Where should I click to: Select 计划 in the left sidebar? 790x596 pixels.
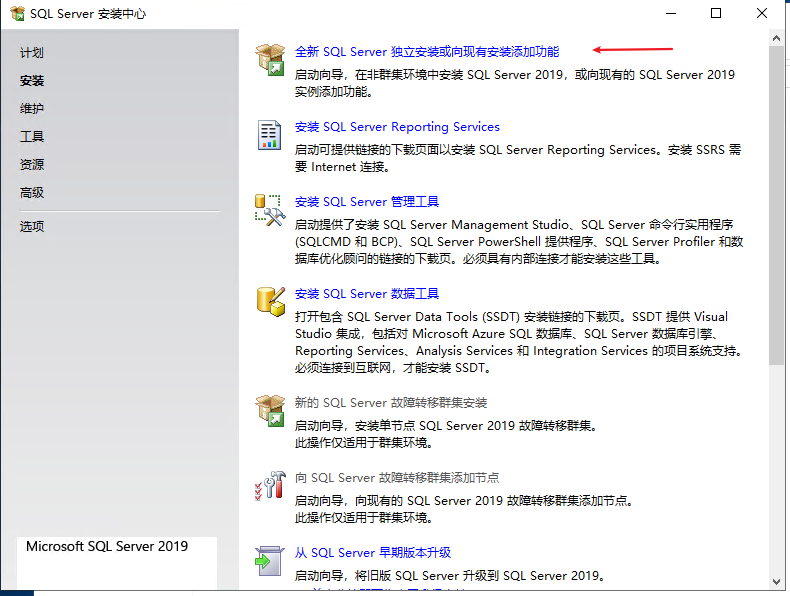(x=32, y=53)
